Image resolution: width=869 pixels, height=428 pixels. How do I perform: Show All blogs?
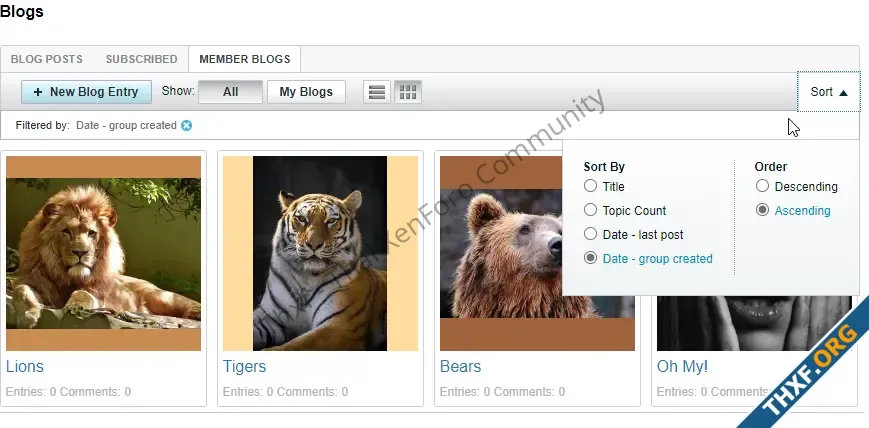(x=231, y=92)
